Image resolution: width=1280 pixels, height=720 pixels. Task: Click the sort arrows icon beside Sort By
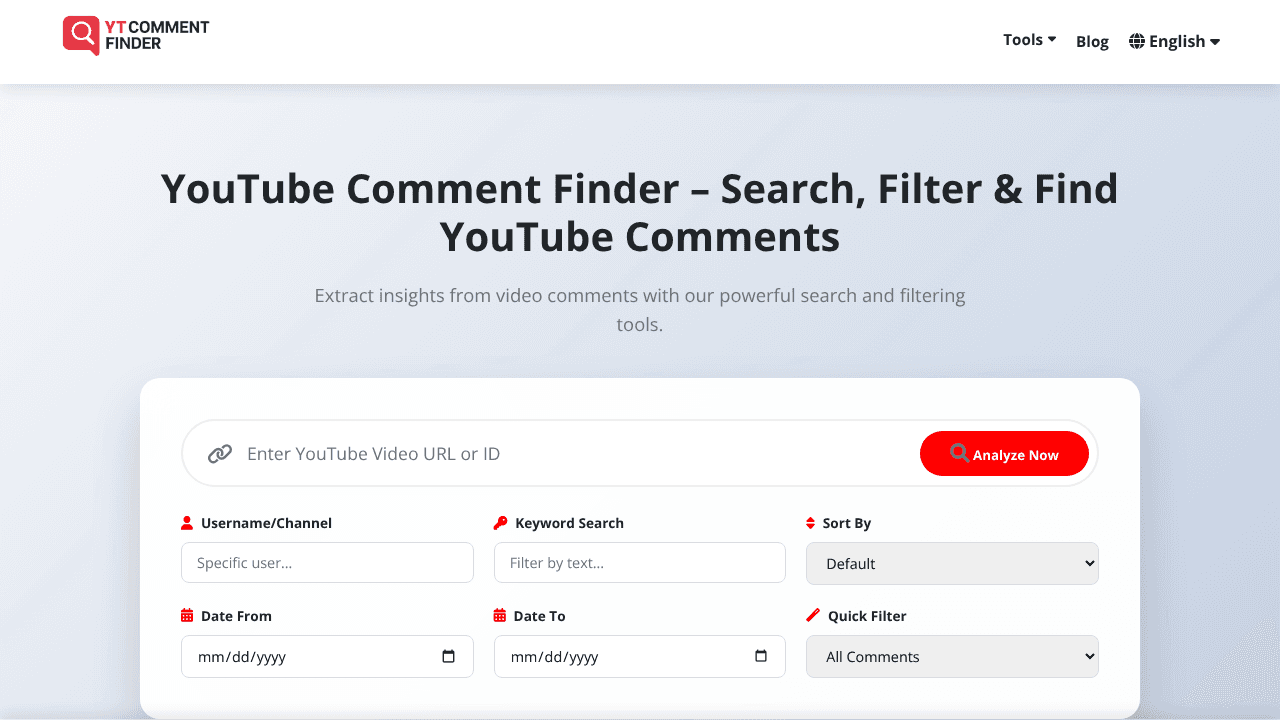(811, 523)
